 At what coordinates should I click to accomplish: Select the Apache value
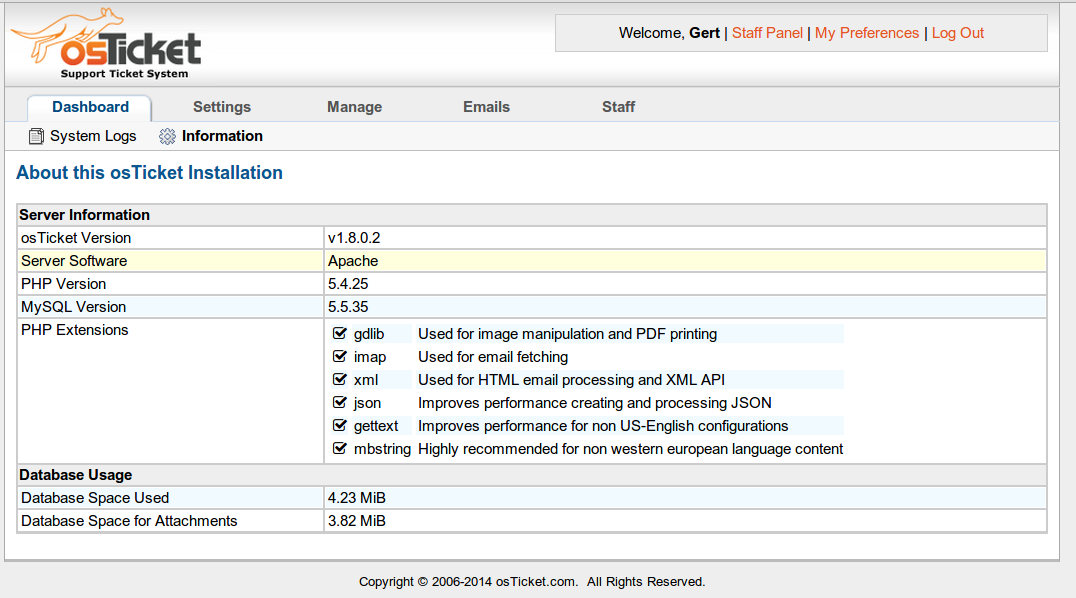coord(353,261)
